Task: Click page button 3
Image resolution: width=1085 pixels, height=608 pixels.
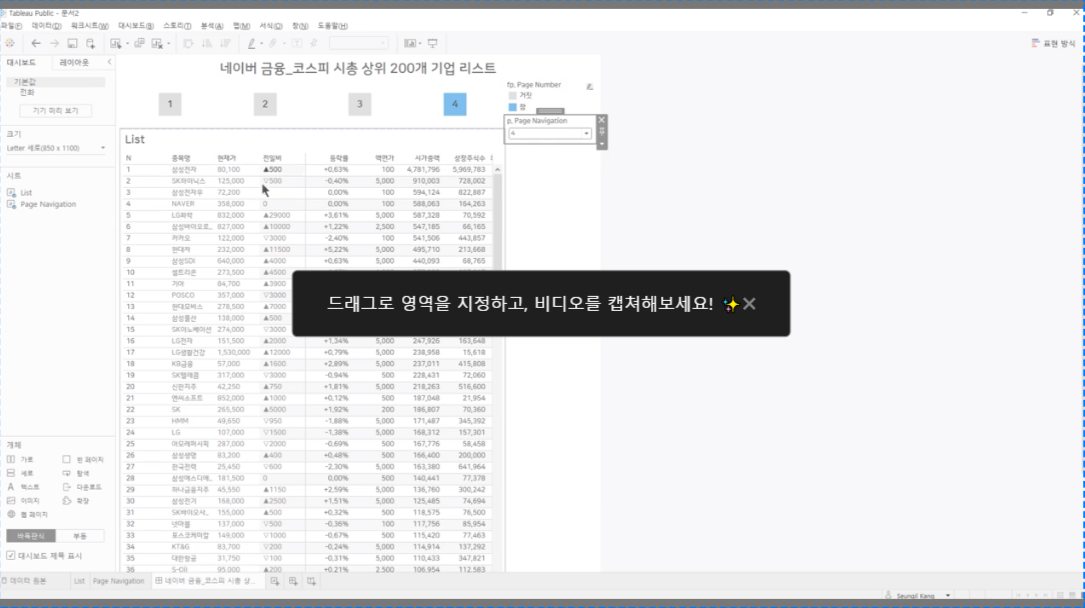Action: coord(359,104)
